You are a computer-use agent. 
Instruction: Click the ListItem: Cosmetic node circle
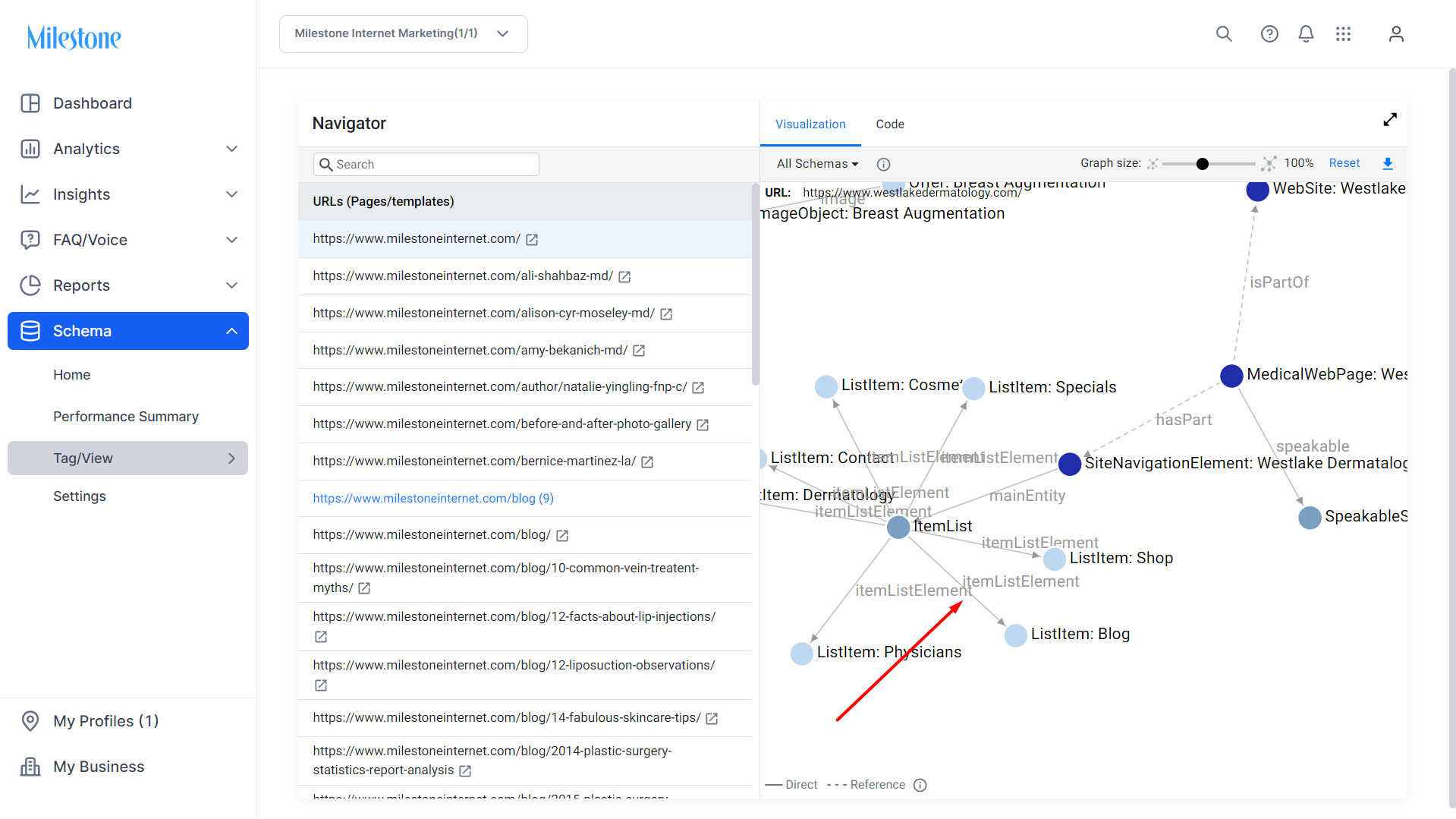[x=825, y=387]
